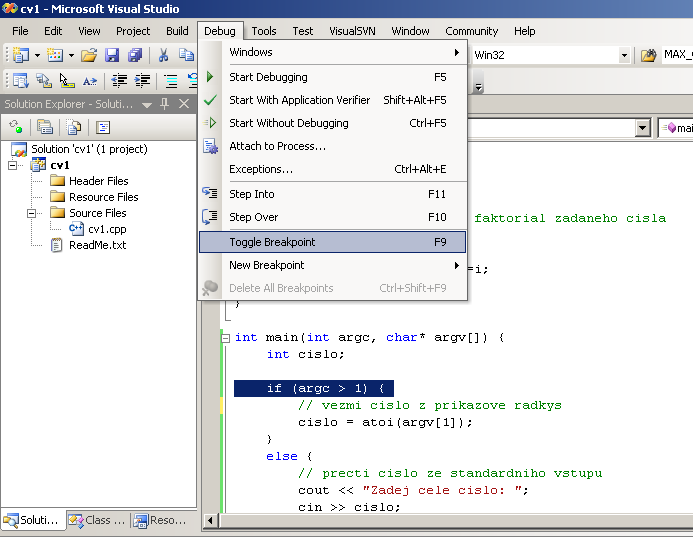
Task: Select Toggle Breakpoint menu item
Action: (332, 242)
